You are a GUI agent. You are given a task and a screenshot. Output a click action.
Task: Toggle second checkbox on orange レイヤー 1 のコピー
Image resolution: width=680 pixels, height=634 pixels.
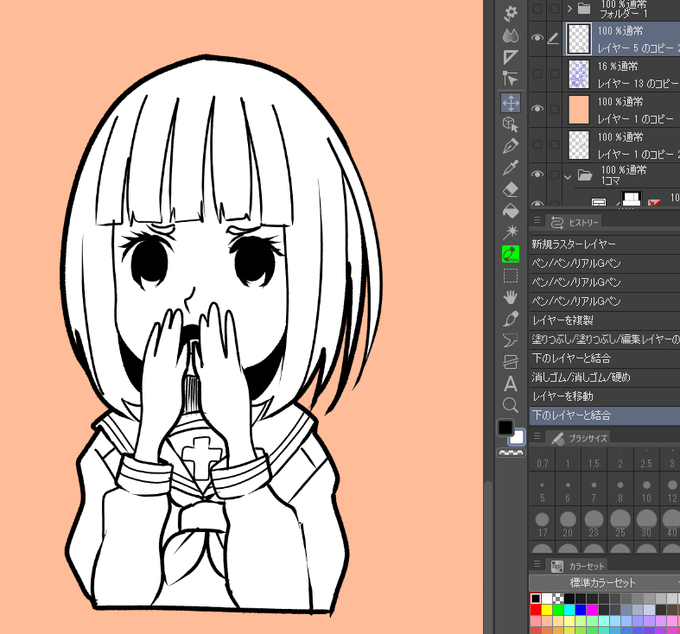click(x=554, y=109)
